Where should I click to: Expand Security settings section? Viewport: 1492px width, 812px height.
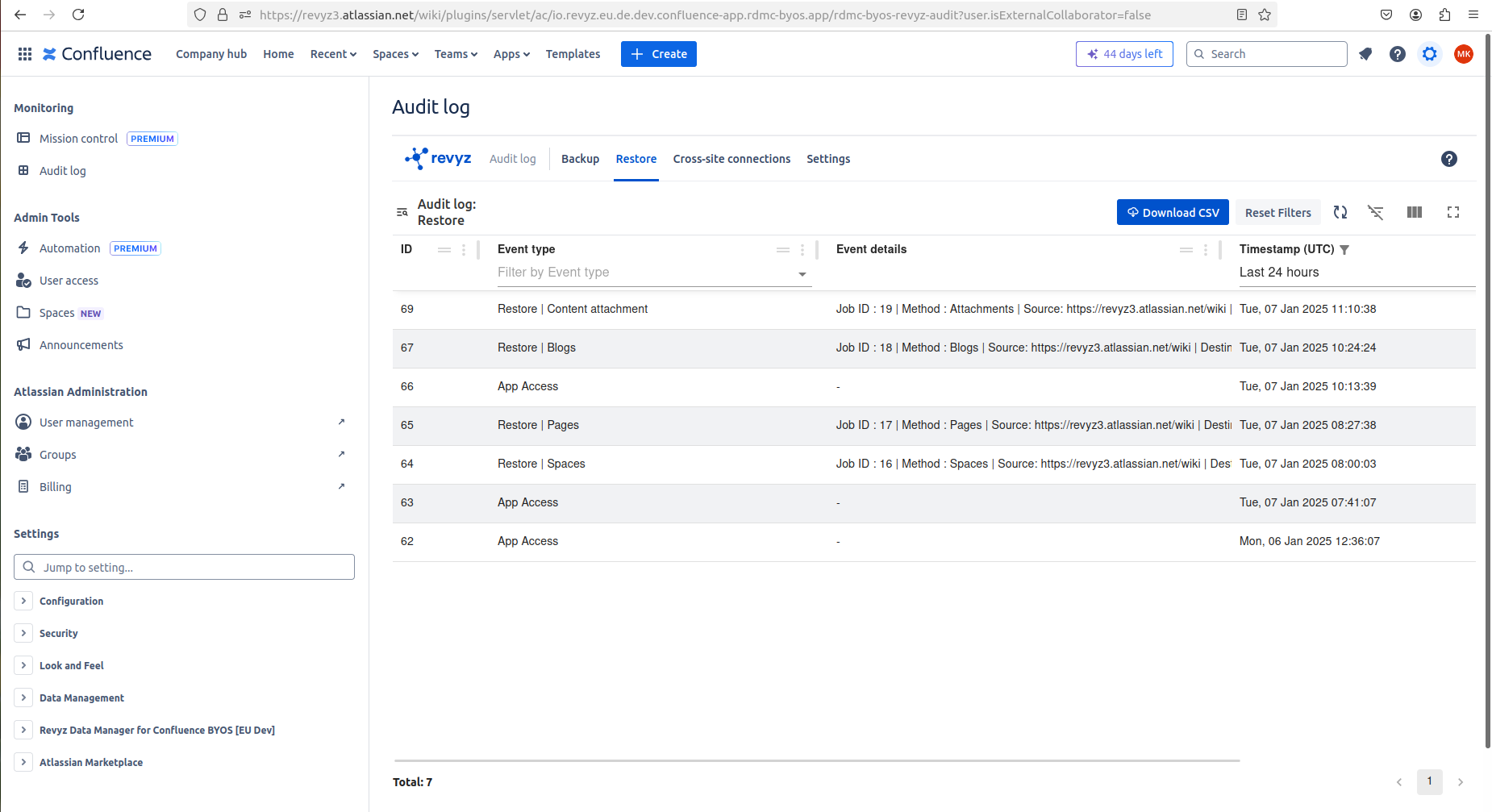tap(23, 633)
